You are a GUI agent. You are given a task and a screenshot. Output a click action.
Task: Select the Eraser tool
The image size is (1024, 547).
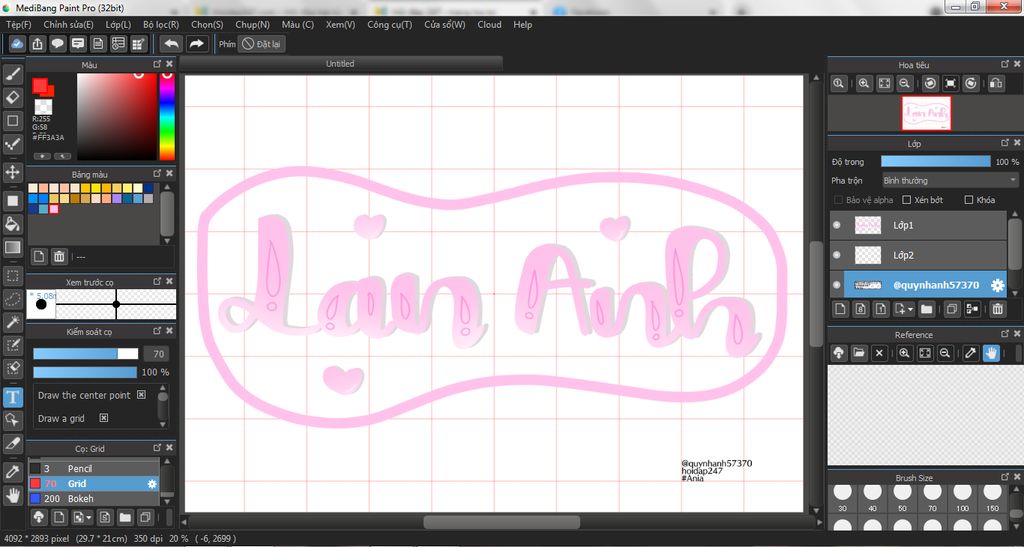coord(12,97)
